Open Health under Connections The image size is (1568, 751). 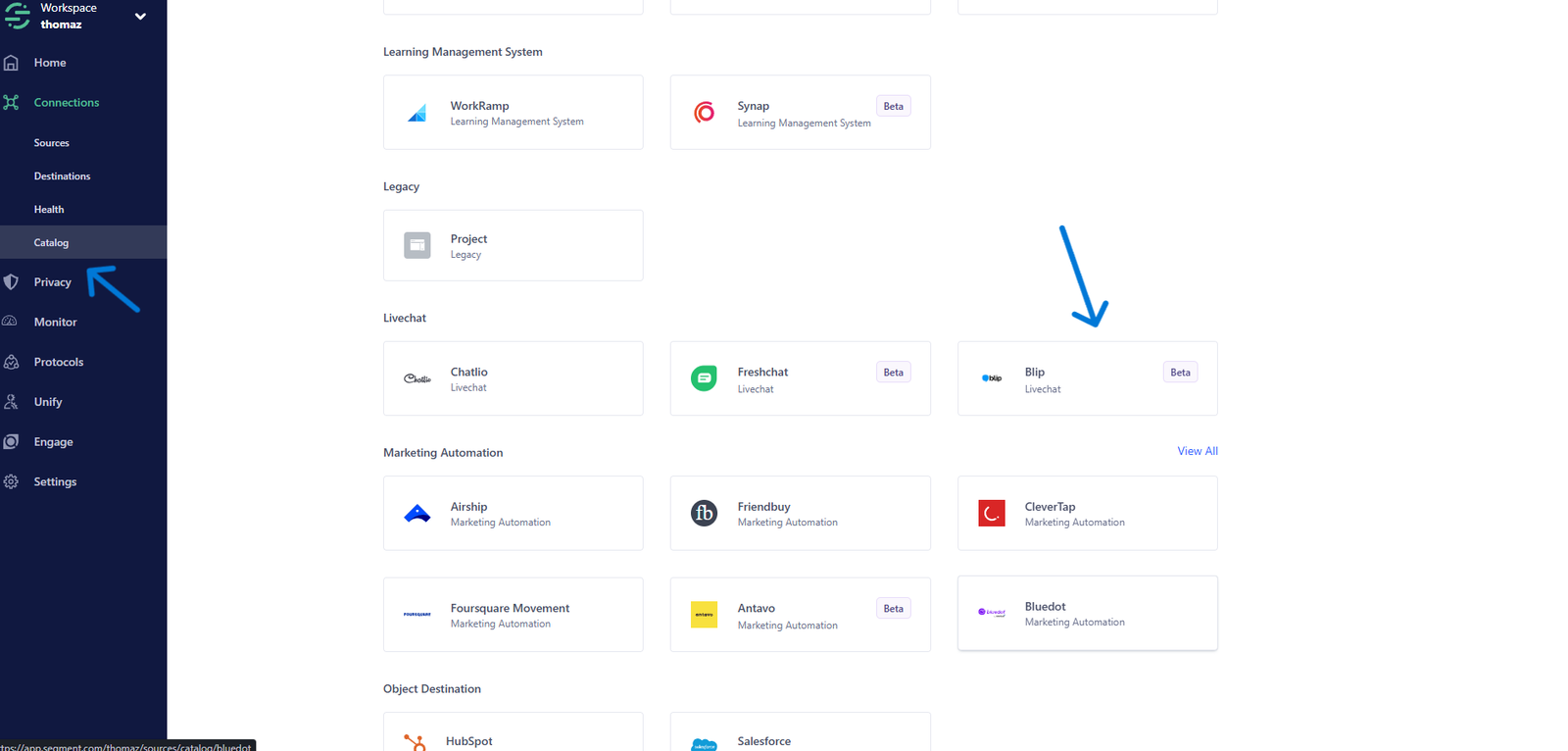49,210
